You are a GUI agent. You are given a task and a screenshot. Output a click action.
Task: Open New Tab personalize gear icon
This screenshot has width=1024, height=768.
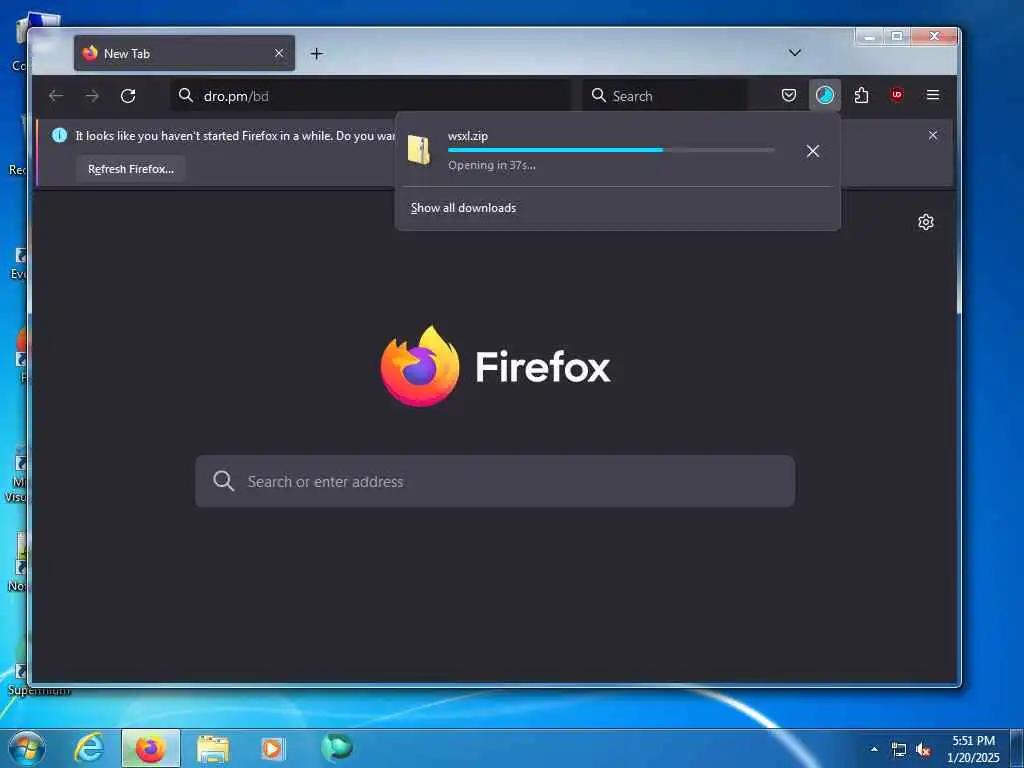click(926, 222)
